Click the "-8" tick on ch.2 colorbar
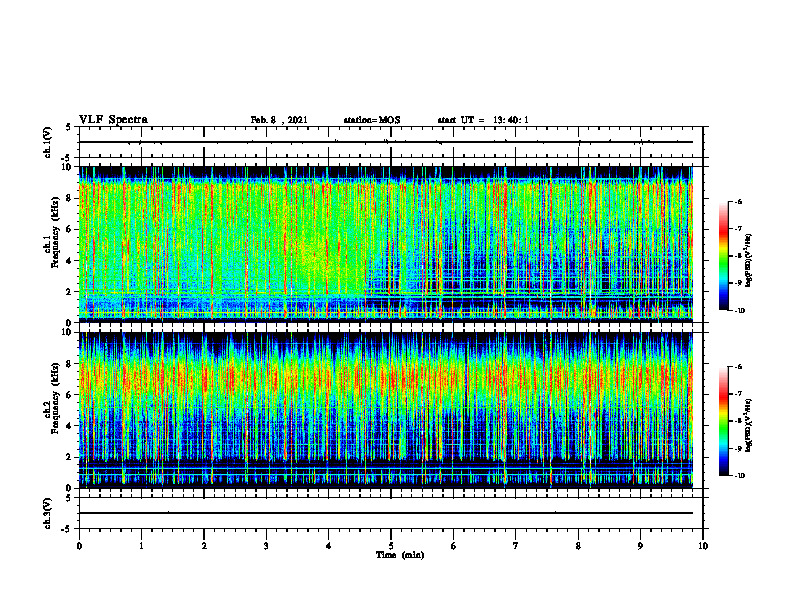The width and height of the screenshot is (792, 612). click(x=738, y=421)
